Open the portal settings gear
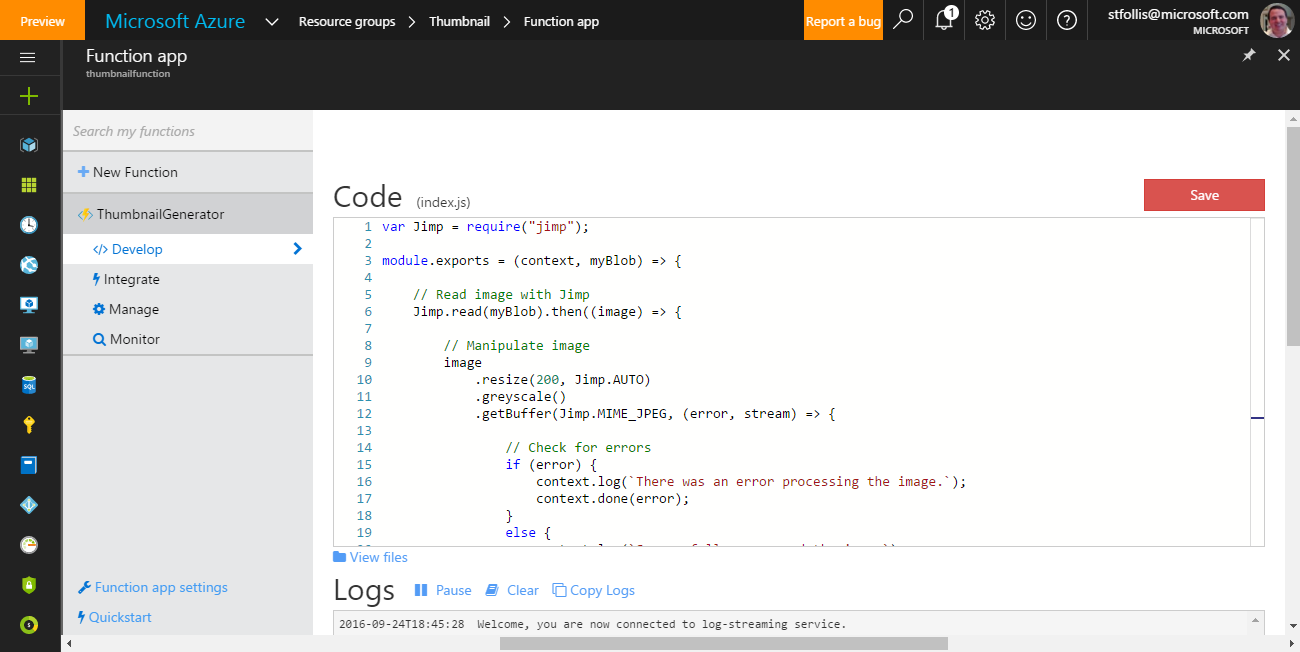Image resolution: width=1300 pixels, height=652 pixels. tap(985, 20)
